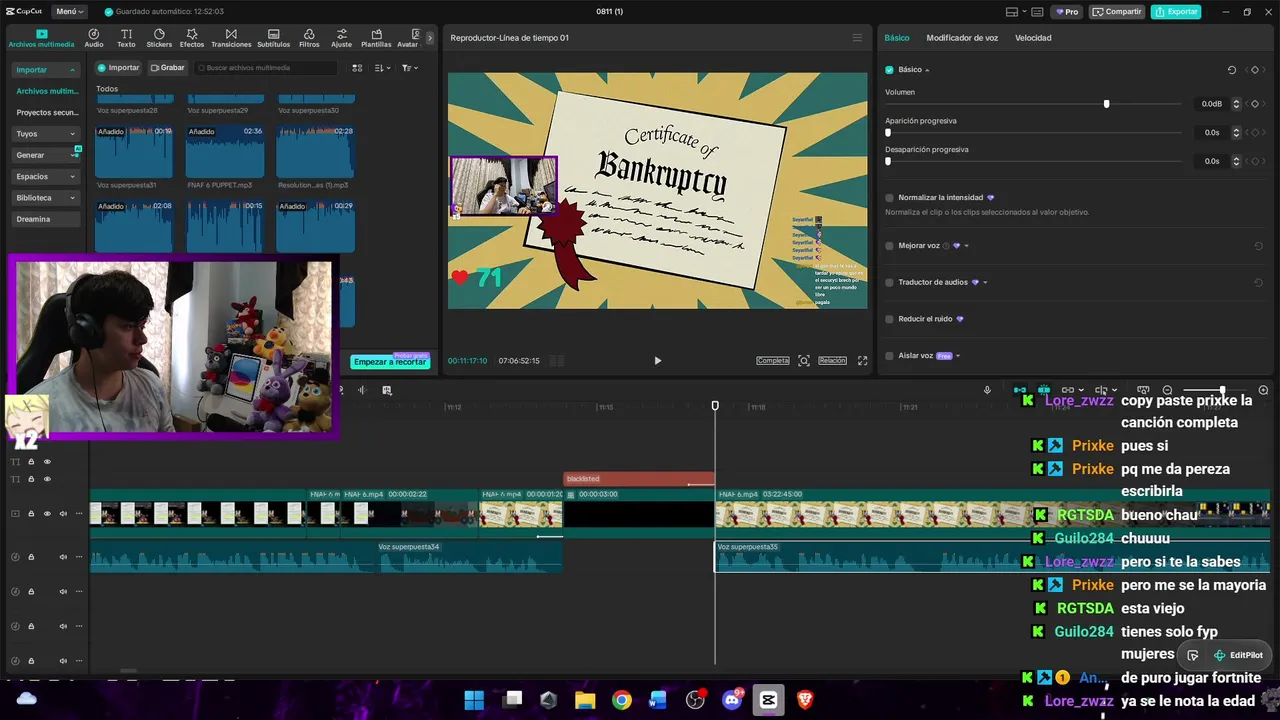This screenshot has height=720, width=1280.
Task: Open the Efectos panel
Action: pos(192,38)
